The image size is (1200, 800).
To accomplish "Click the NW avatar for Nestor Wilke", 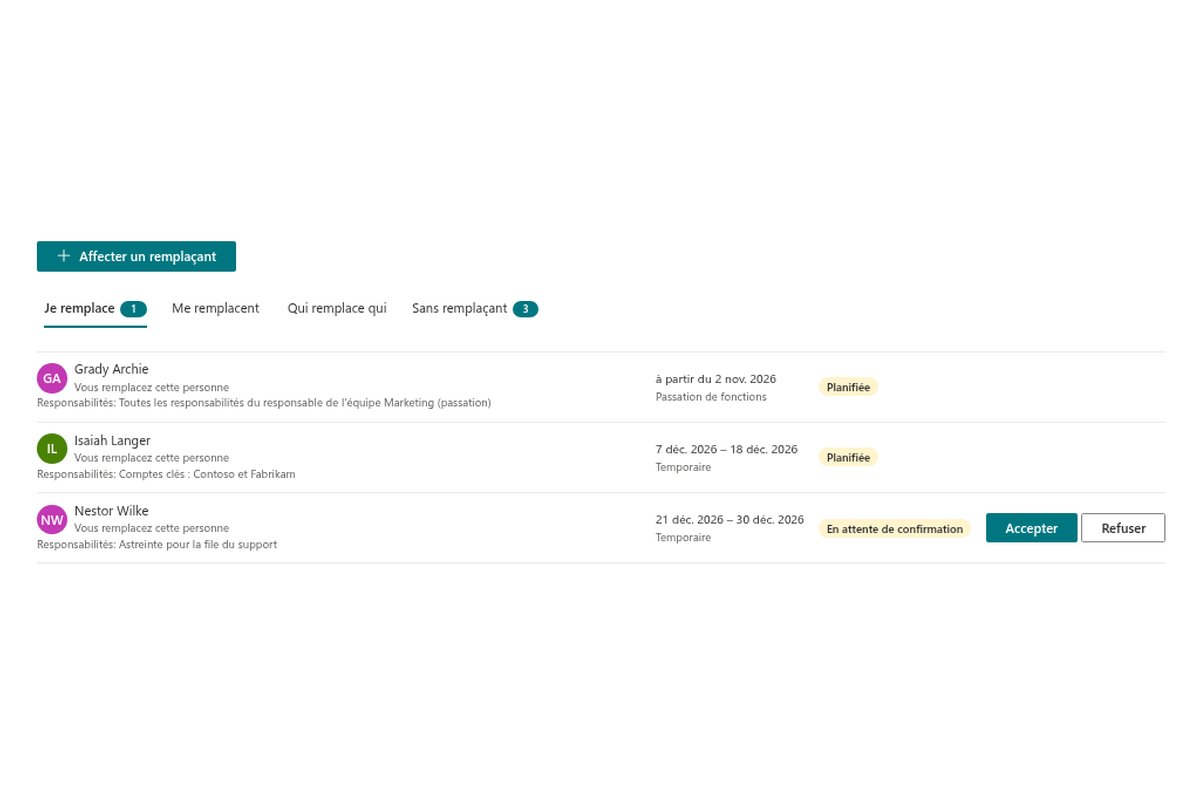I will 52,519.
